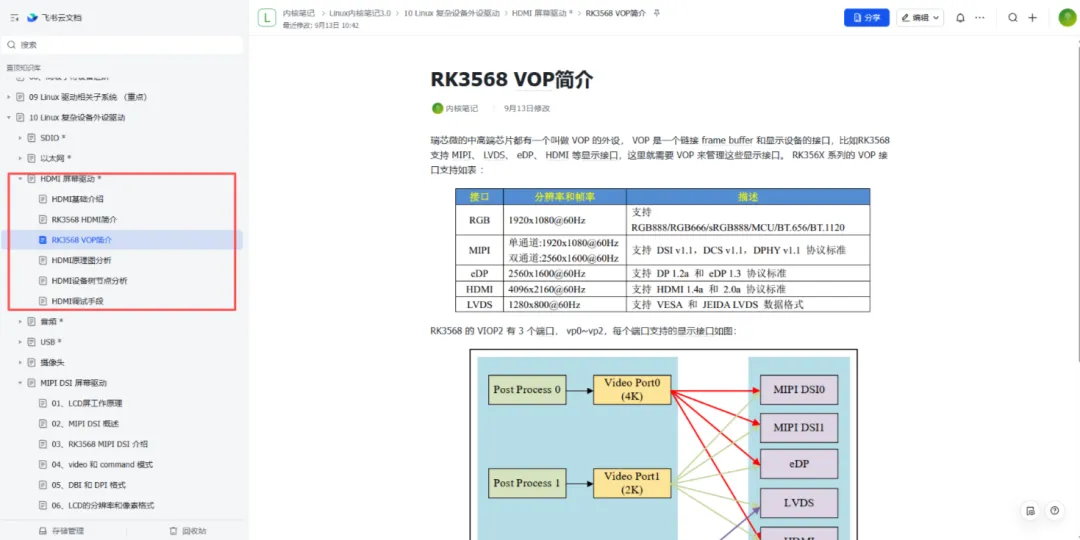Click the document title RK3568 VOP简介
Viewport: 1080px width, 540px height.
[x=512, y=80]
